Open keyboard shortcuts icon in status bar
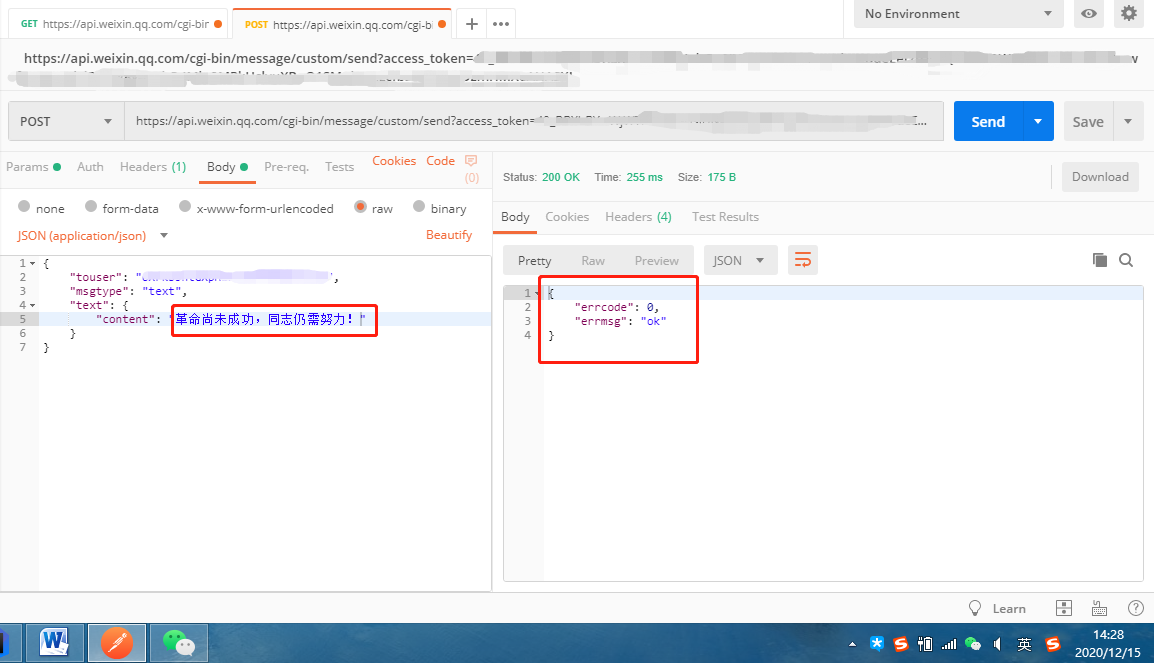Screen dimensions: 1154x663 (1100, 608)
